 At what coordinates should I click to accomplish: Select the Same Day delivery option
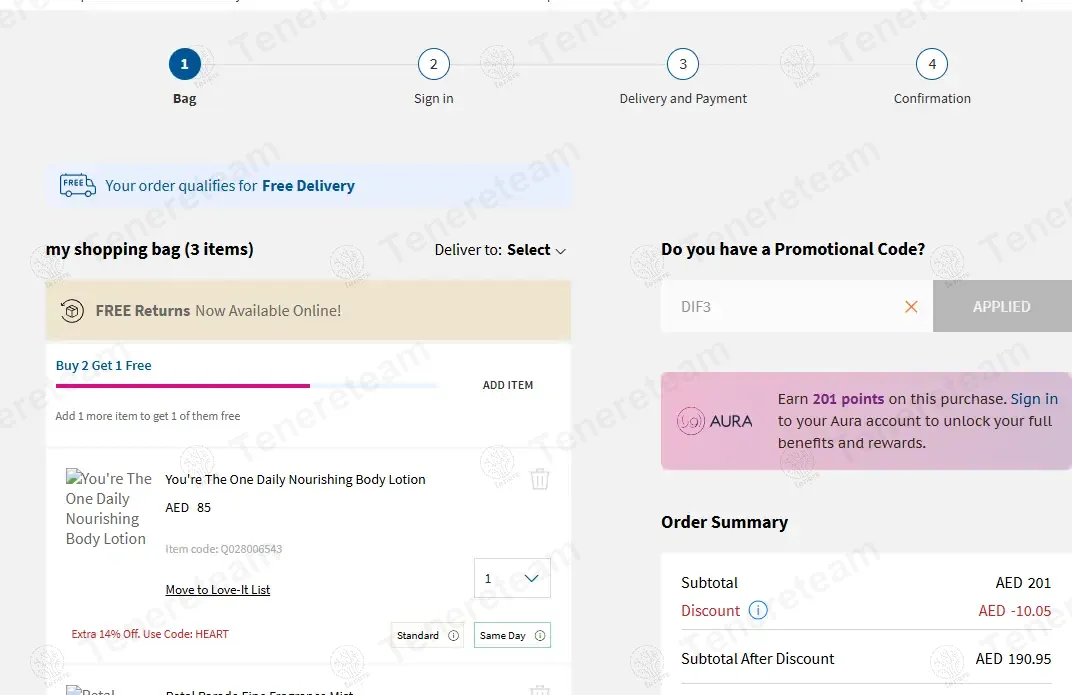(512, 636)
